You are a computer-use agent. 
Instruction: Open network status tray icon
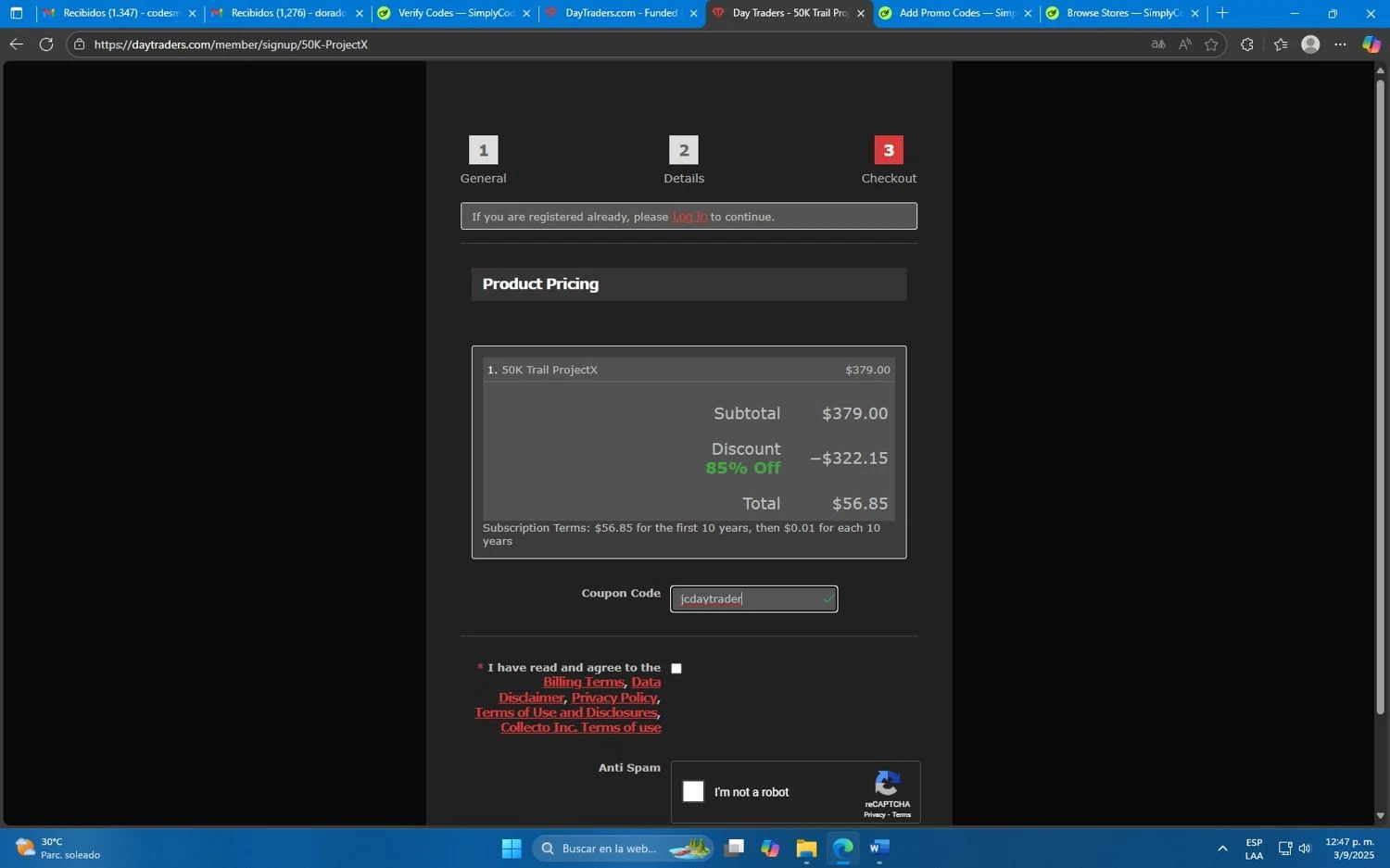coord(1285,849)
